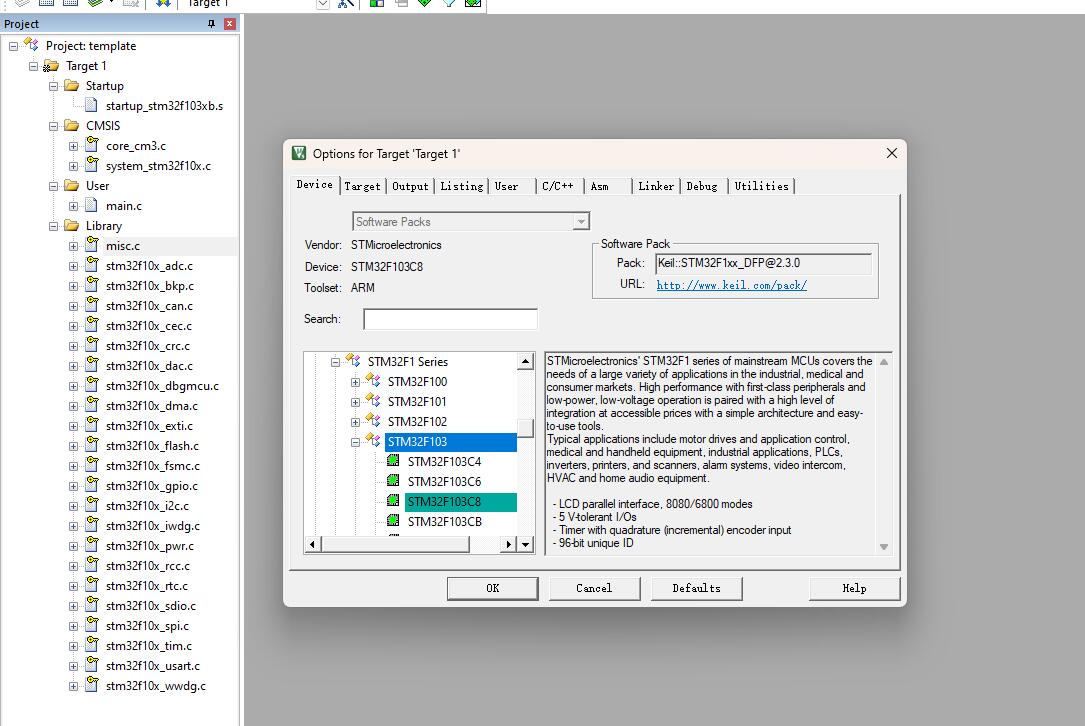Image resolution: width=1085 pixels, height=726 pixels.
Task: Click file icon beside core_cm3.c
Action: 91,145
